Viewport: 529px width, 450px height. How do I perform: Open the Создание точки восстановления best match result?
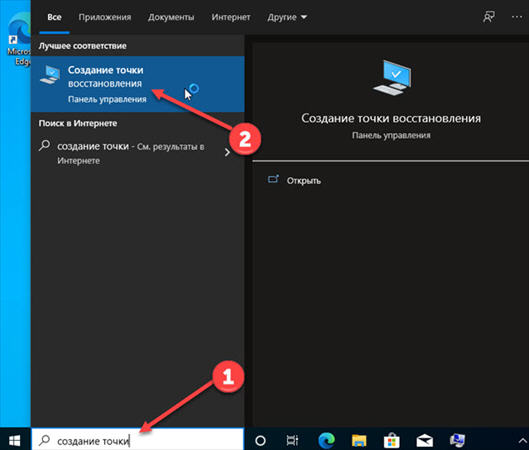138,84
